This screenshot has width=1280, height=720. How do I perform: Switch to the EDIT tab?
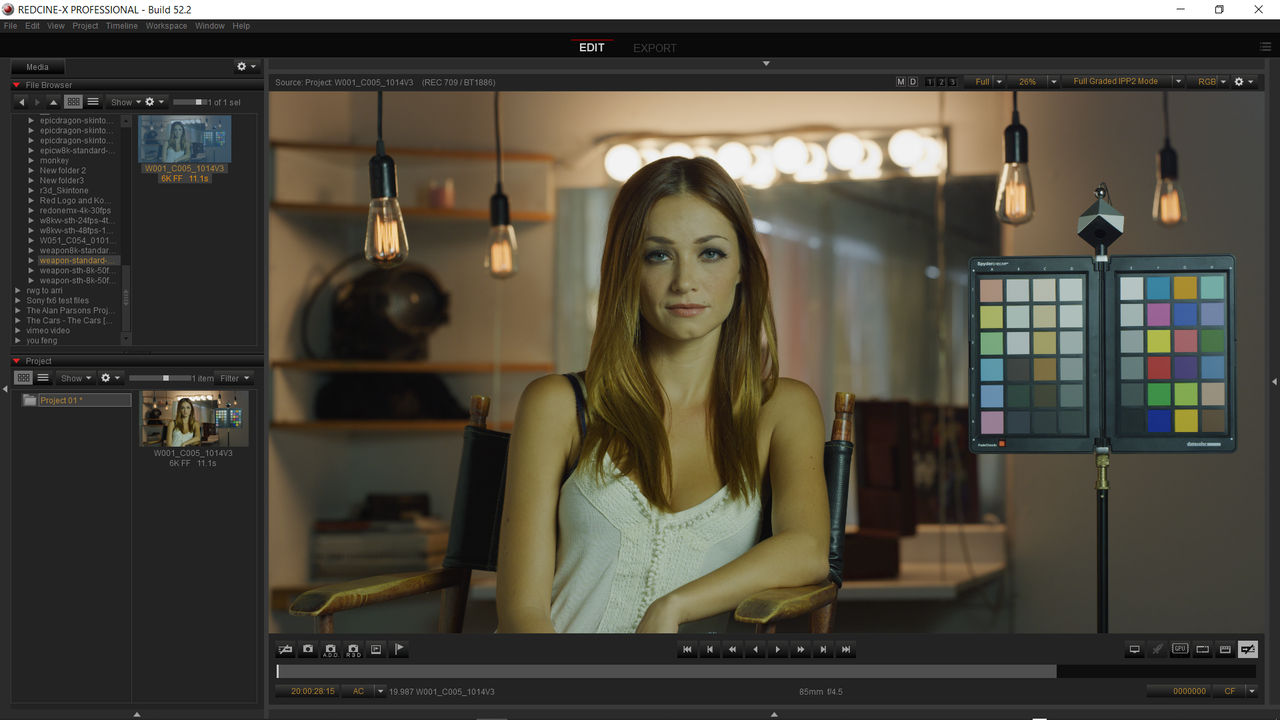(592, 48)
